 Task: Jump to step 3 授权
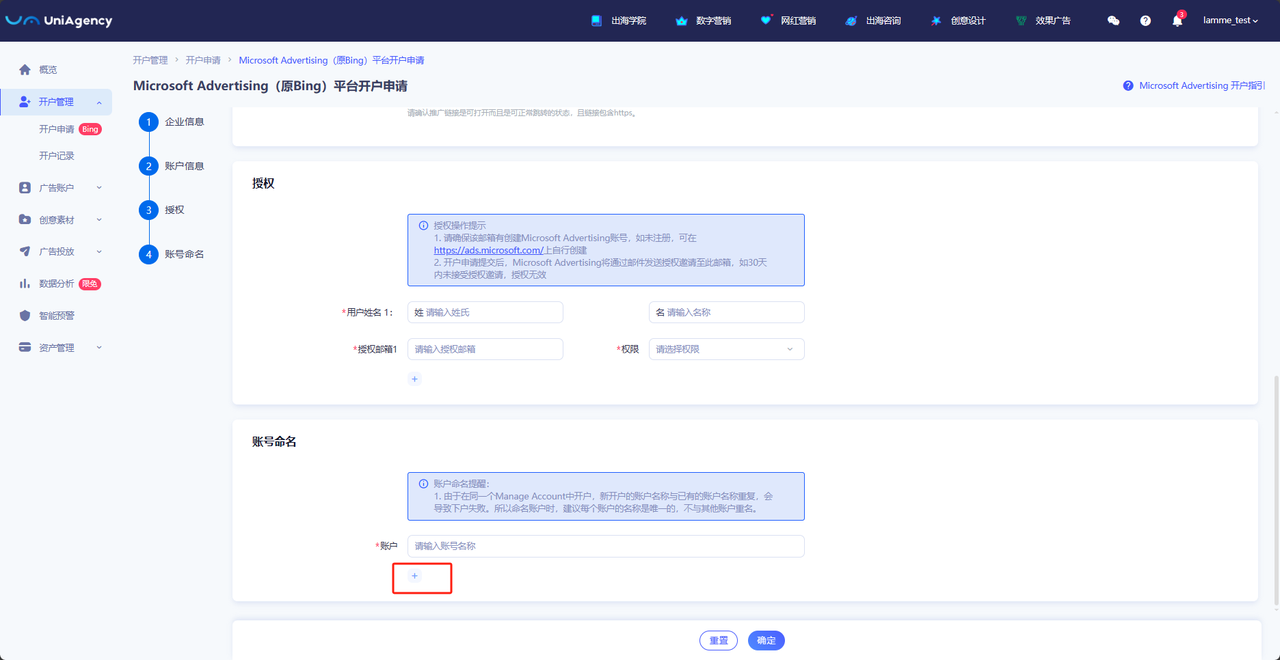pyautogui.click(x=162, y=210)
